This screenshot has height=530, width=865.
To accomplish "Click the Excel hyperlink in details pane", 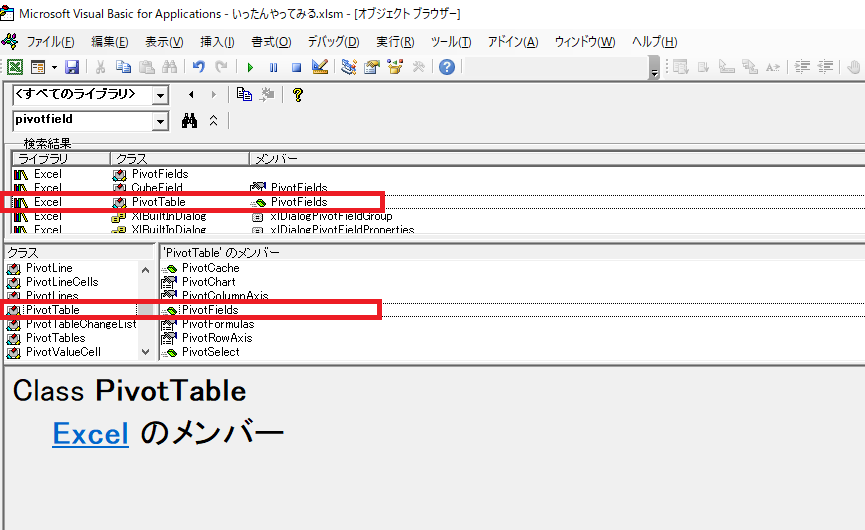I will (x=90, y=433).
